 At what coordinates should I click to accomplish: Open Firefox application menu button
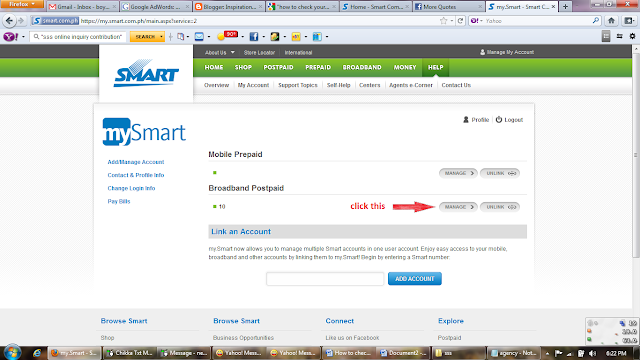(22, 4)
